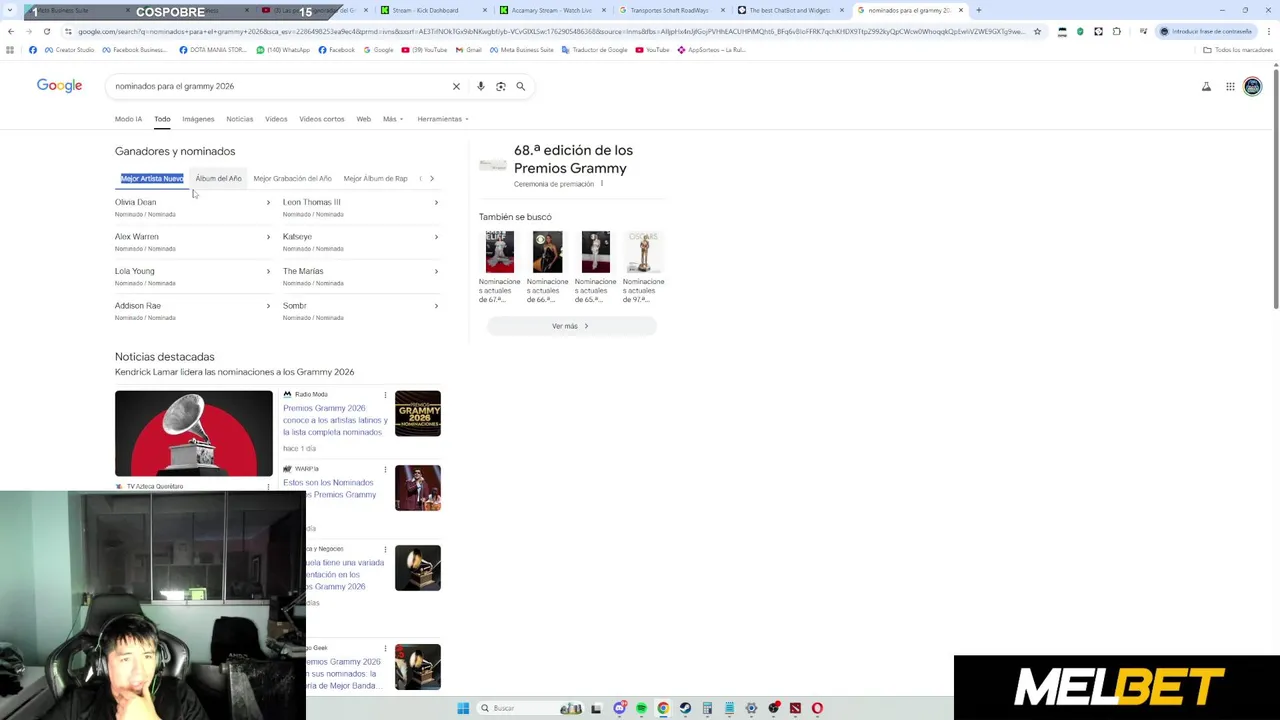Switch to the Noticias tab

pos(240,119)
